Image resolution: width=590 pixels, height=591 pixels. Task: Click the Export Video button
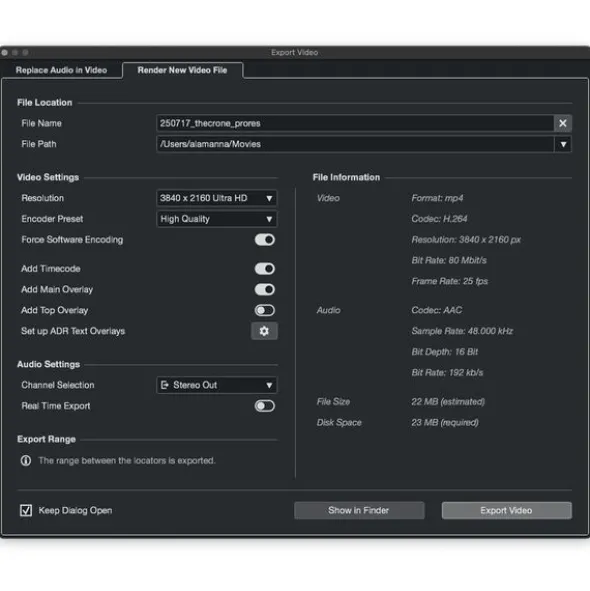507,510
